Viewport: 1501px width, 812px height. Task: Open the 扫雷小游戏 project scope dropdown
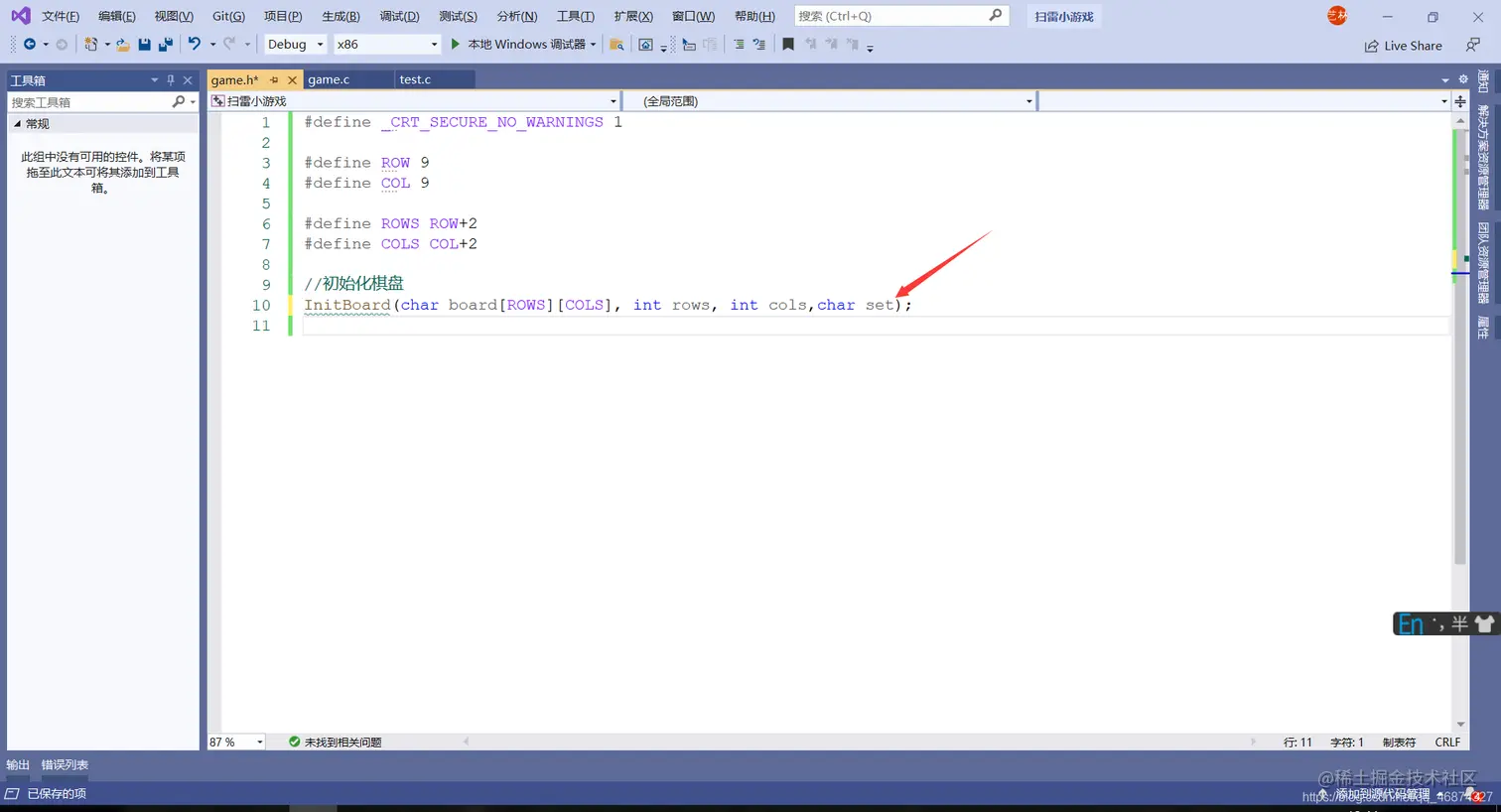tap(414, 101)
